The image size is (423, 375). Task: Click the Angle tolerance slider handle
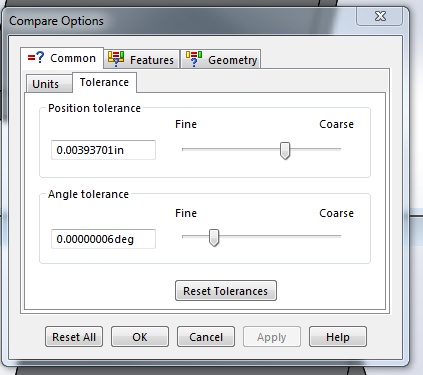214,238
